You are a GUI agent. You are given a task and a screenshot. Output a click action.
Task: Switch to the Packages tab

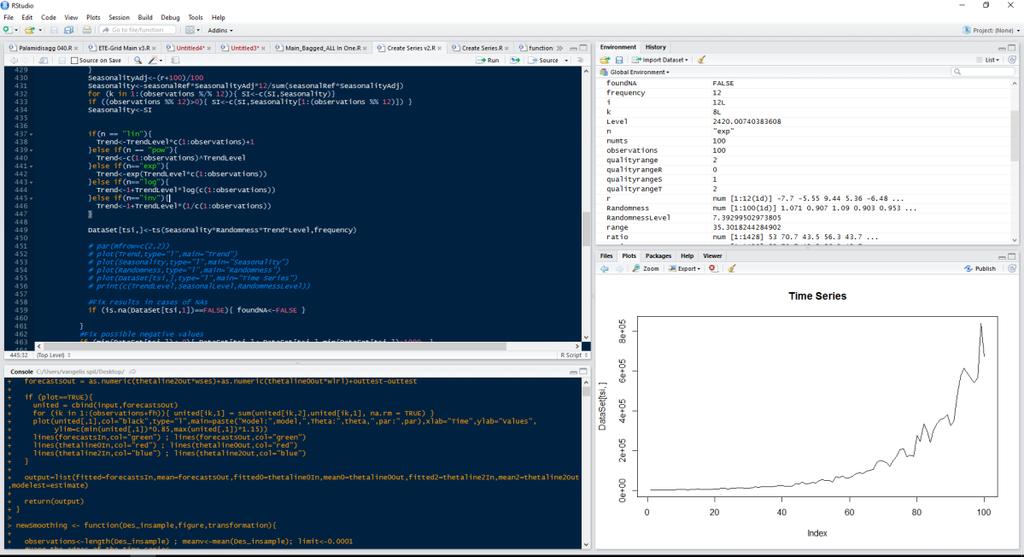point(658,256)
